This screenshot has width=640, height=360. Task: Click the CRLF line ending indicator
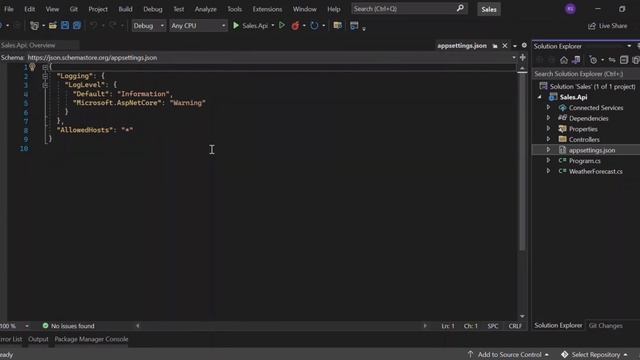(515, 326)
